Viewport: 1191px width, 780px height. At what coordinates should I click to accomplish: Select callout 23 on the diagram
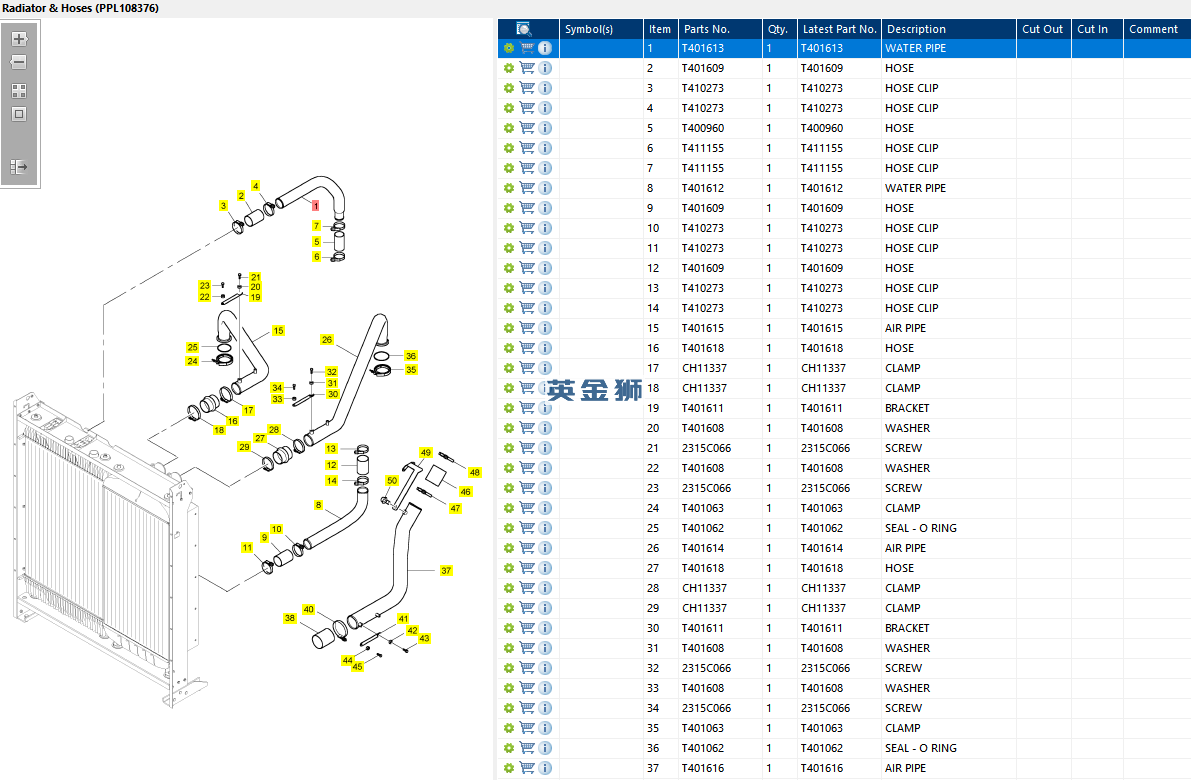point(204,286)
